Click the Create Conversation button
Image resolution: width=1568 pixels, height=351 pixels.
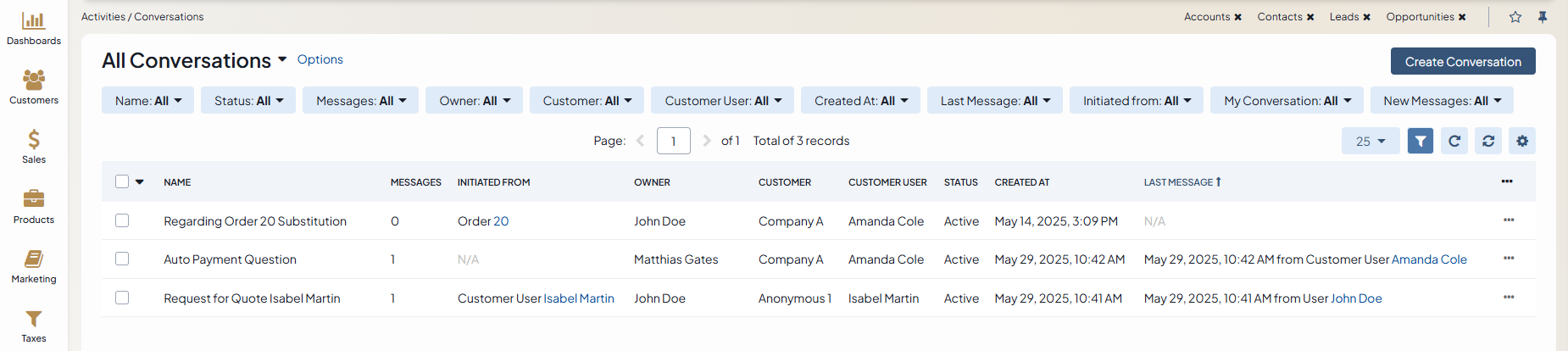click(1462, 62)
